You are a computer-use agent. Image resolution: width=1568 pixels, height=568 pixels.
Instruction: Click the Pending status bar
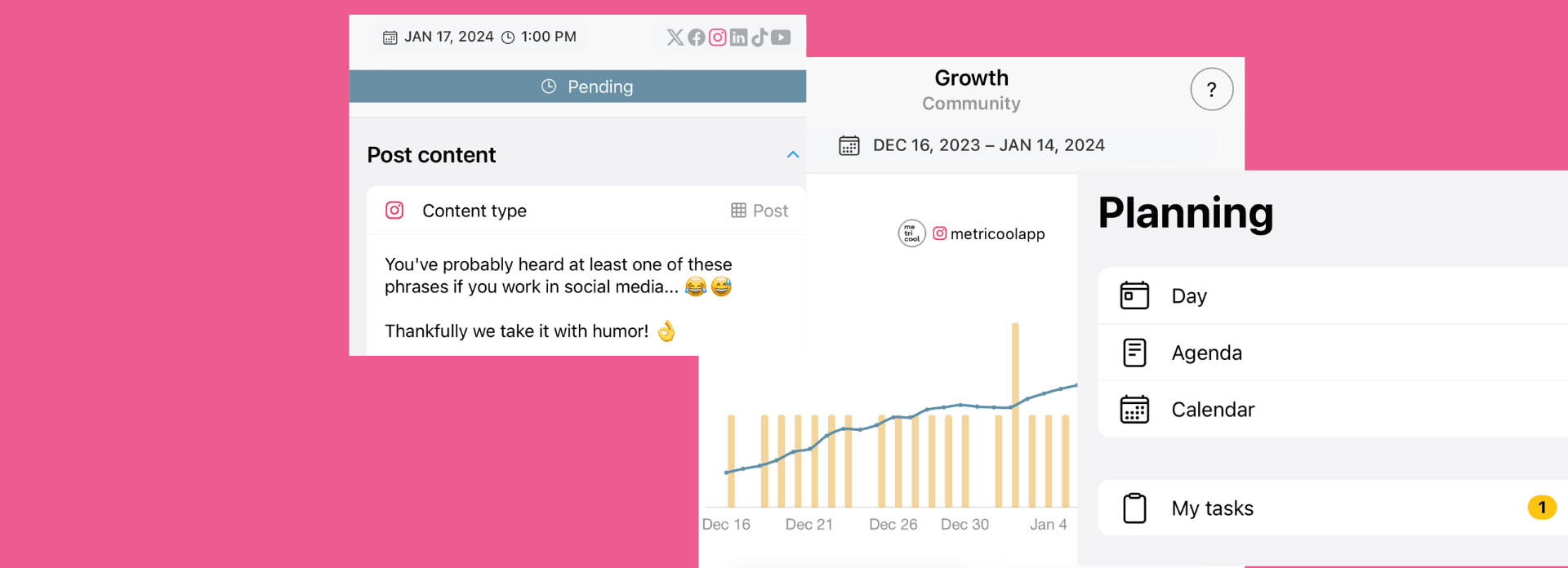tap(577, 87)
